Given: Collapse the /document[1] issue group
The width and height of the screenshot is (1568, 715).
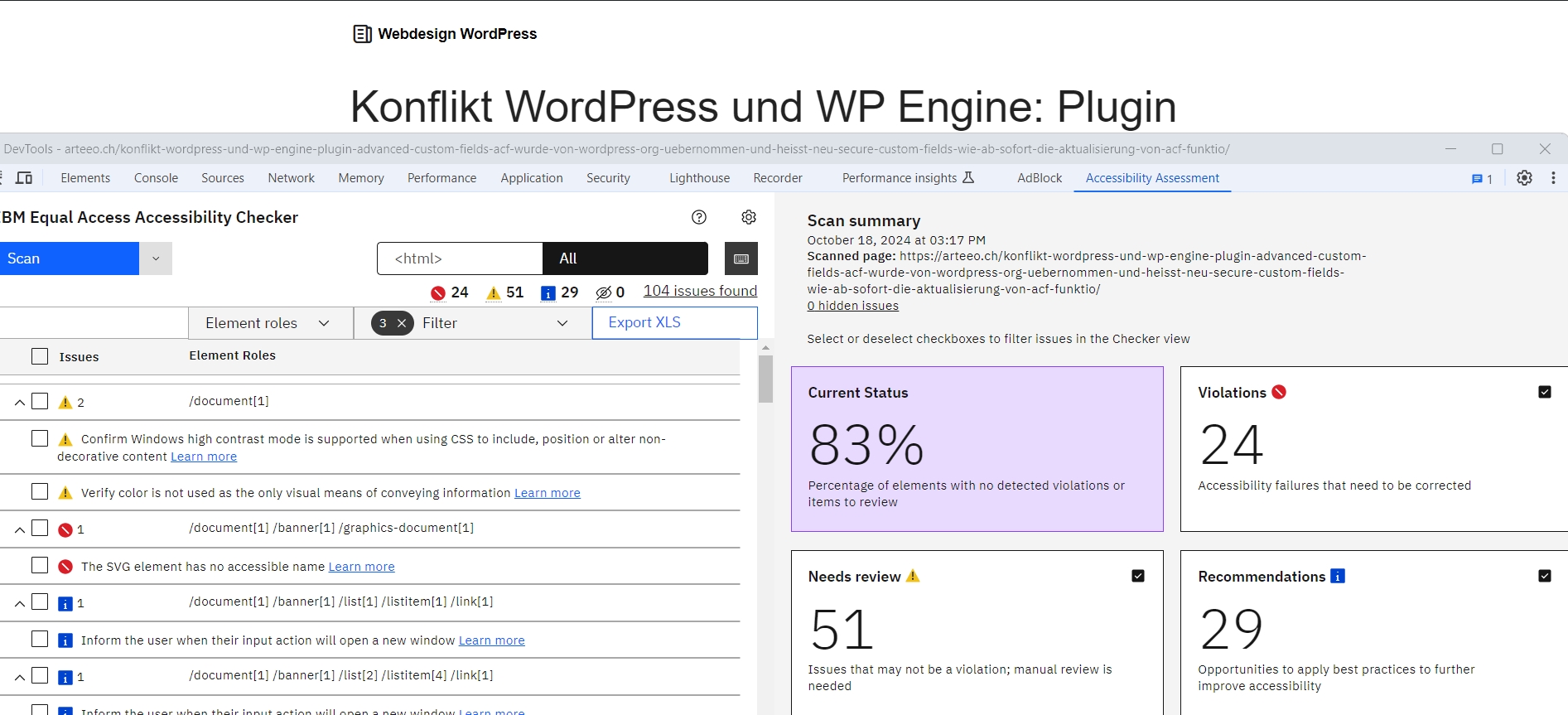Looking at the screenshot, I should coord(19,403).
